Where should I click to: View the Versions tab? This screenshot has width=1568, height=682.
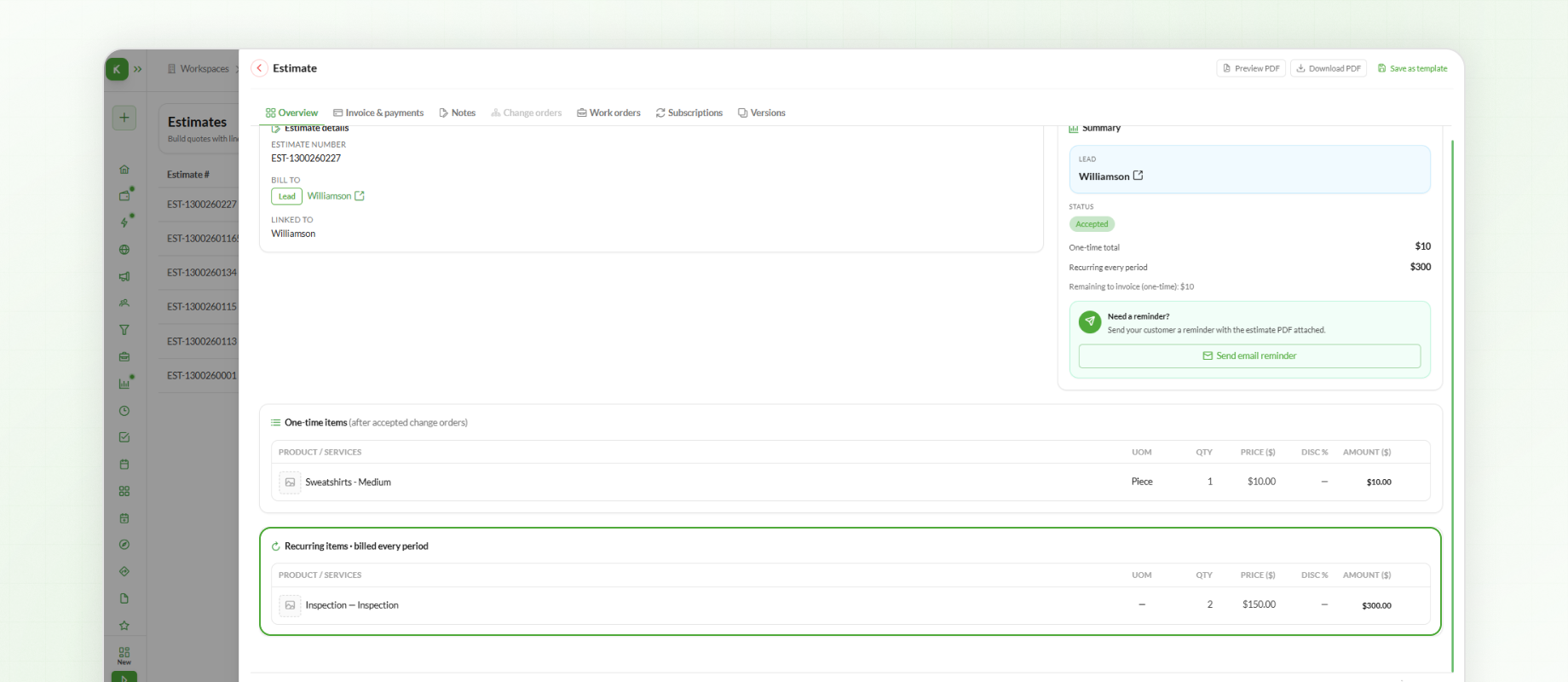click(x=761, y=113)
